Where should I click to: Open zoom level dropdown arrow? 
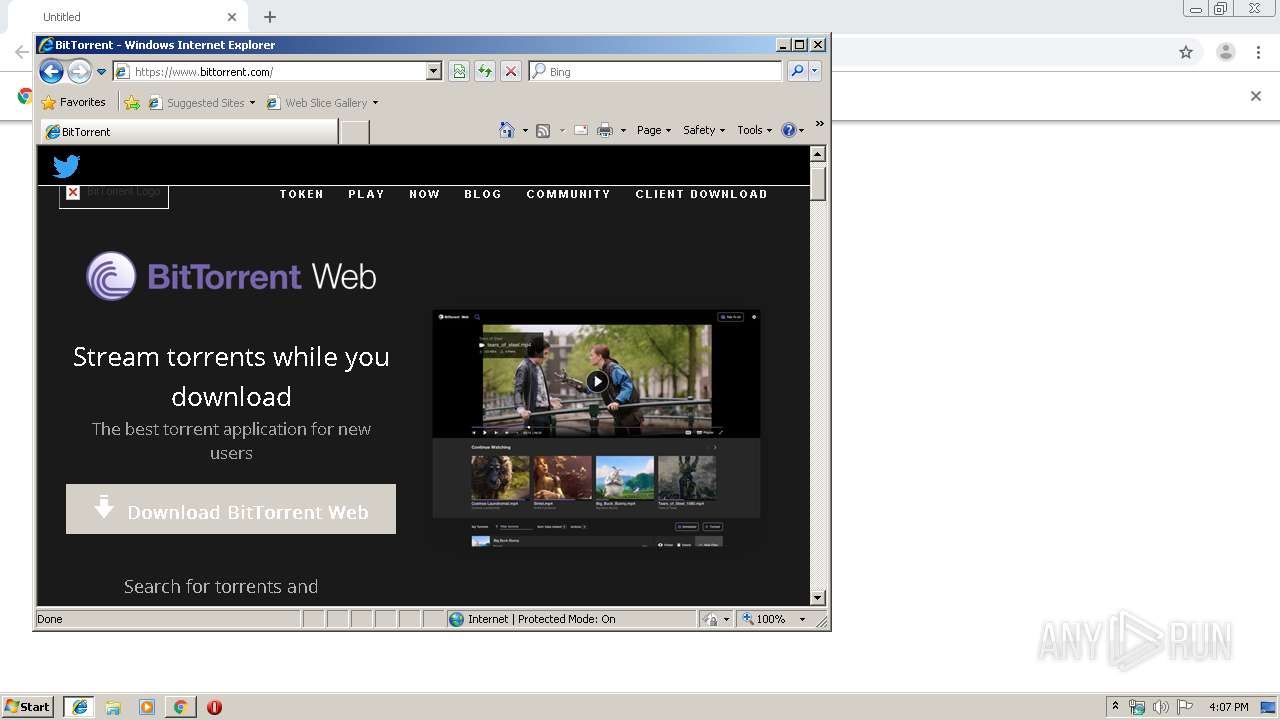pyautogui.click(x=802, y=619)
